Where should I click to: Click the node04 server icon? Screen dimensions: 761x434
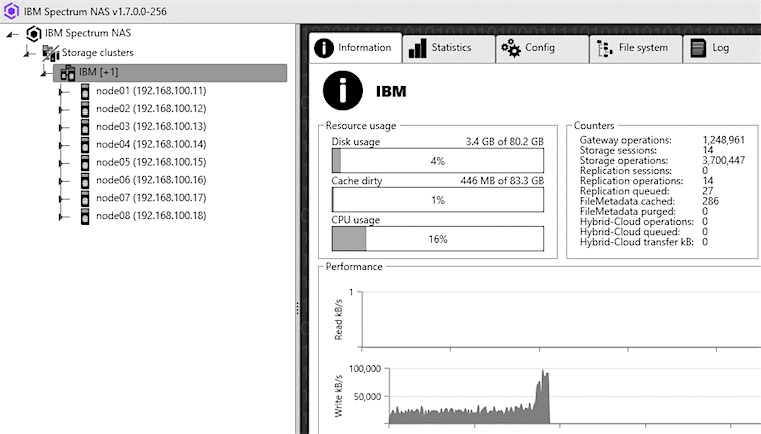pos(86,144)
